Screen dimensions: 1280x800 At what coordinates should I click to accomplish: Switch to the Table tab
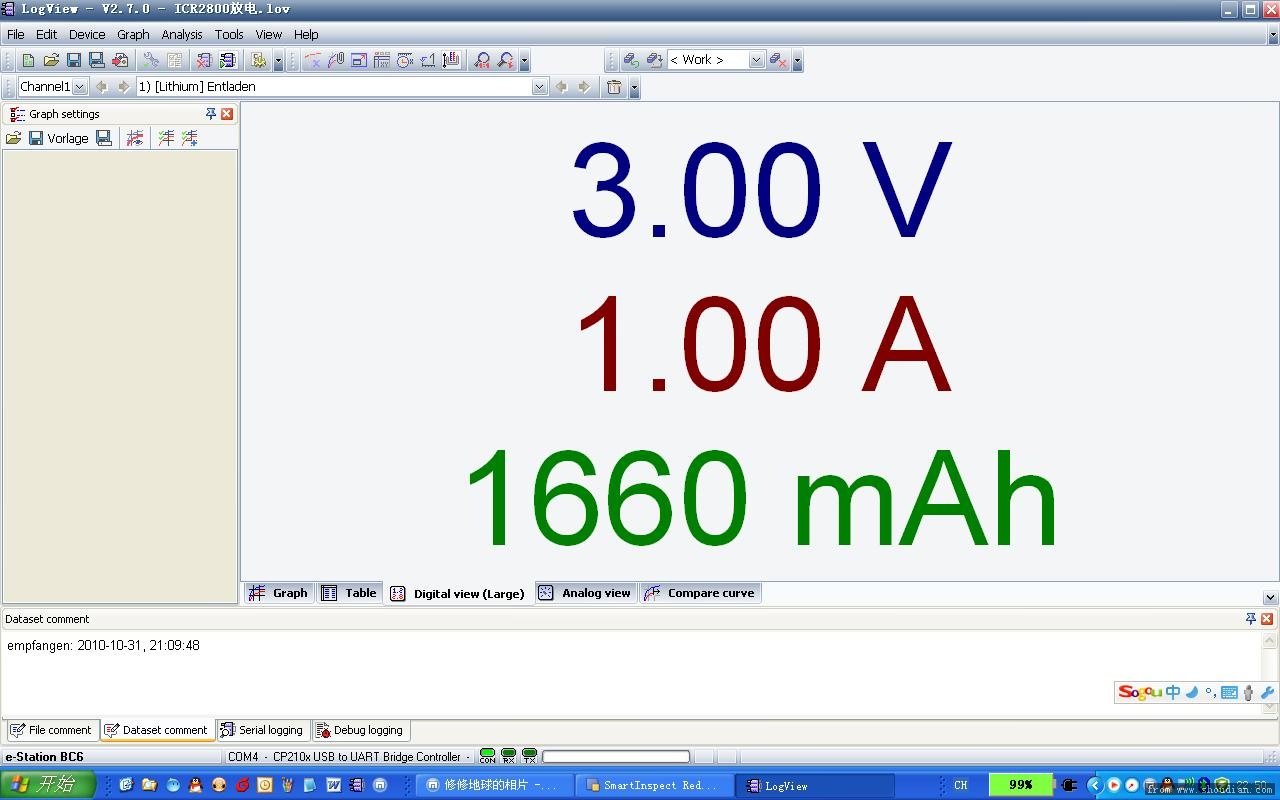349,593
